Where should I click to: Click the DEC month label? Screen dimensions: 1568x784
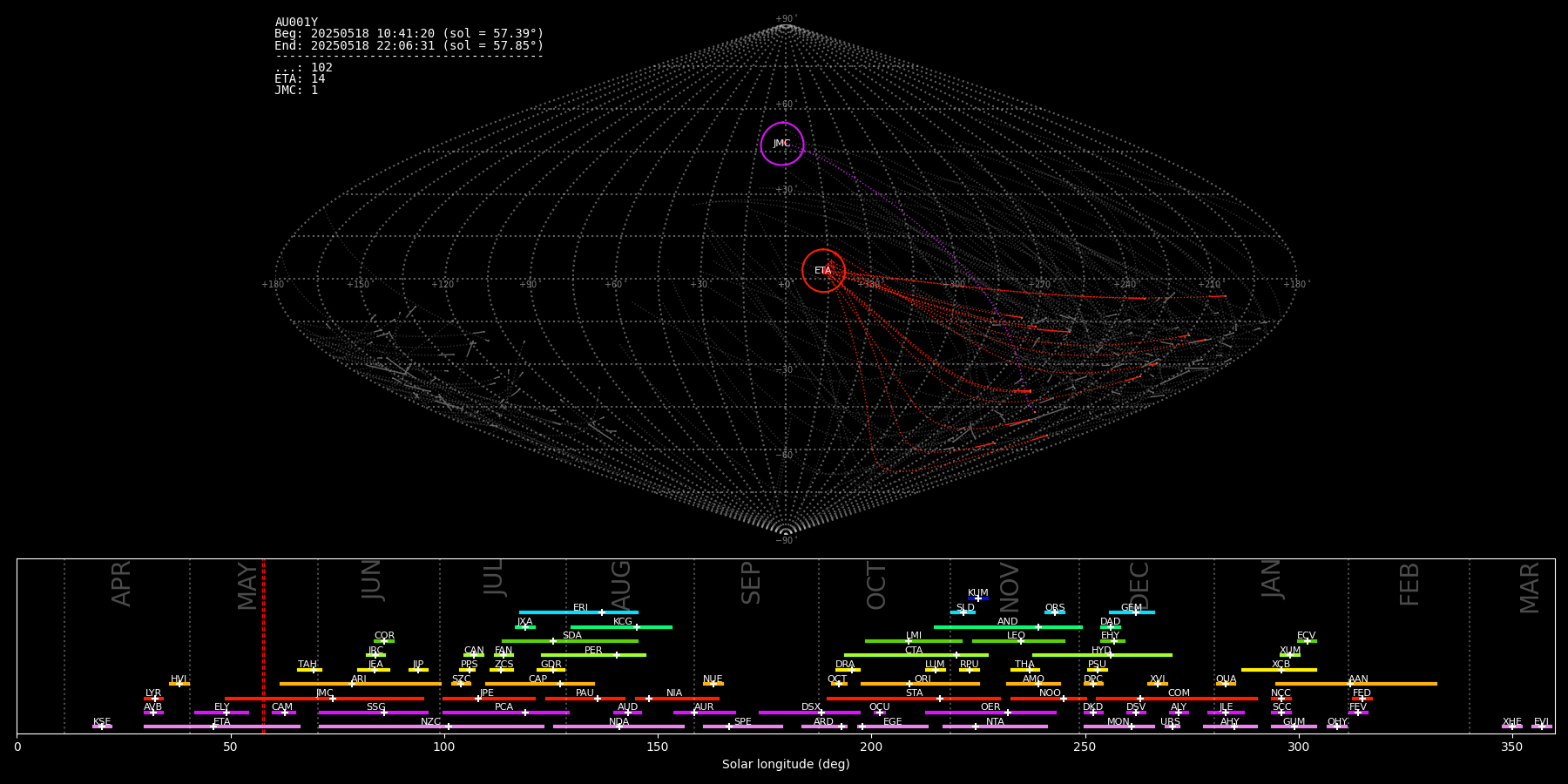[1139, 585]
